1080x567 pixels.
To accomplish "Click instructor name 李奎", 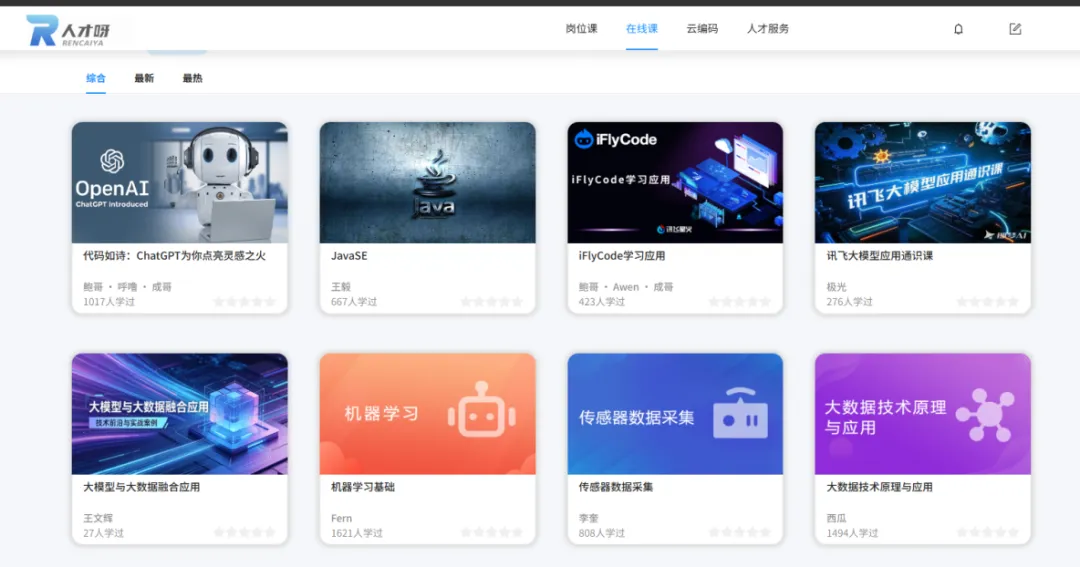I will [588, 518].
